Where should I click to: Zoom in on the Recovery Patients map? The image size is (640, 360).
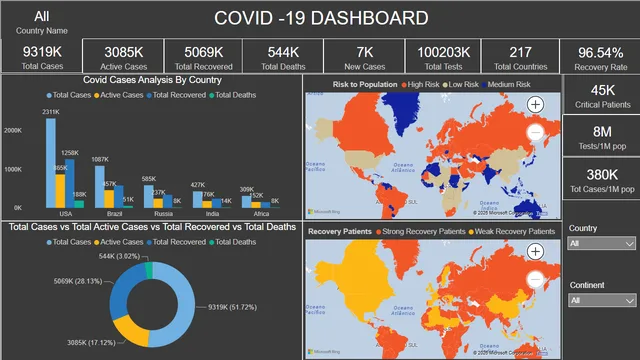(x=535, y=251)
